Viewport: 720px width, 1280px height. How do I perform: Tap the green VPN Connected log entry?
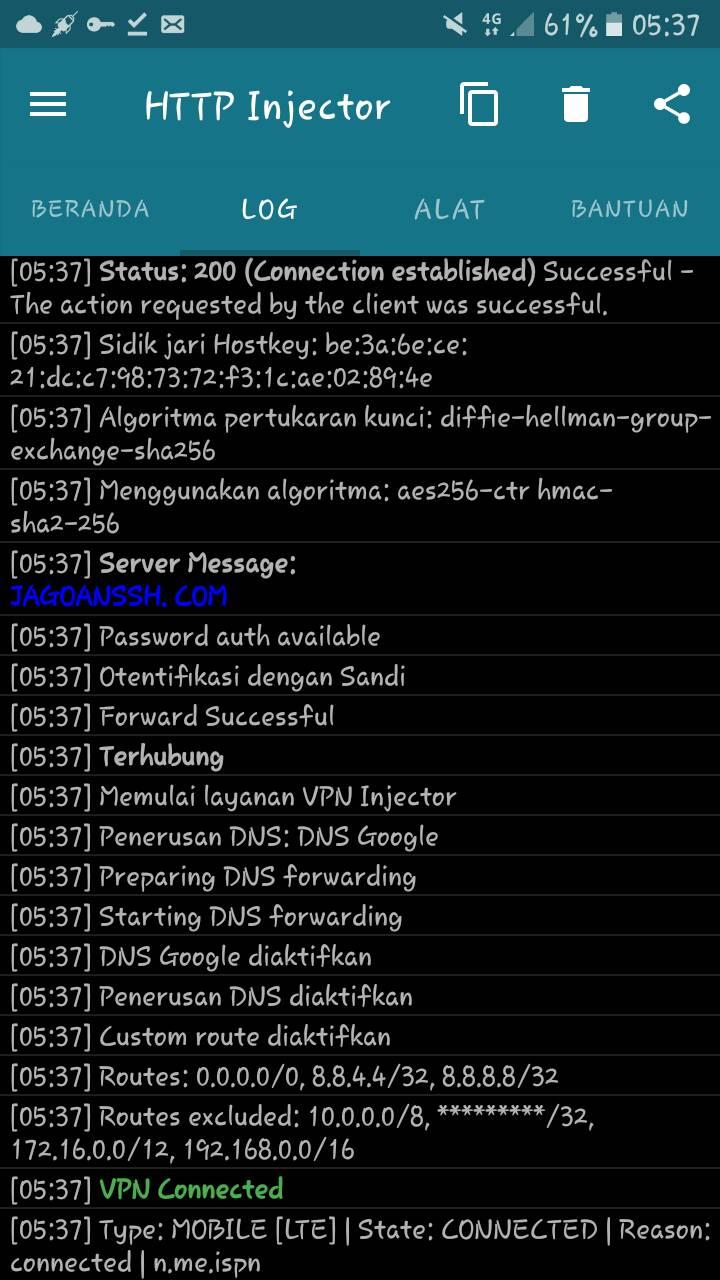coord(191,1189)
